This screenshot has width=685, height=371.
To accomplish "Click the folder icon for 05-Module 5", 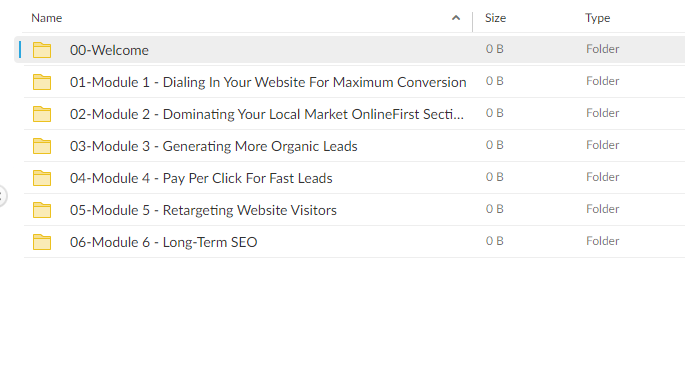I will coord(42,210).
